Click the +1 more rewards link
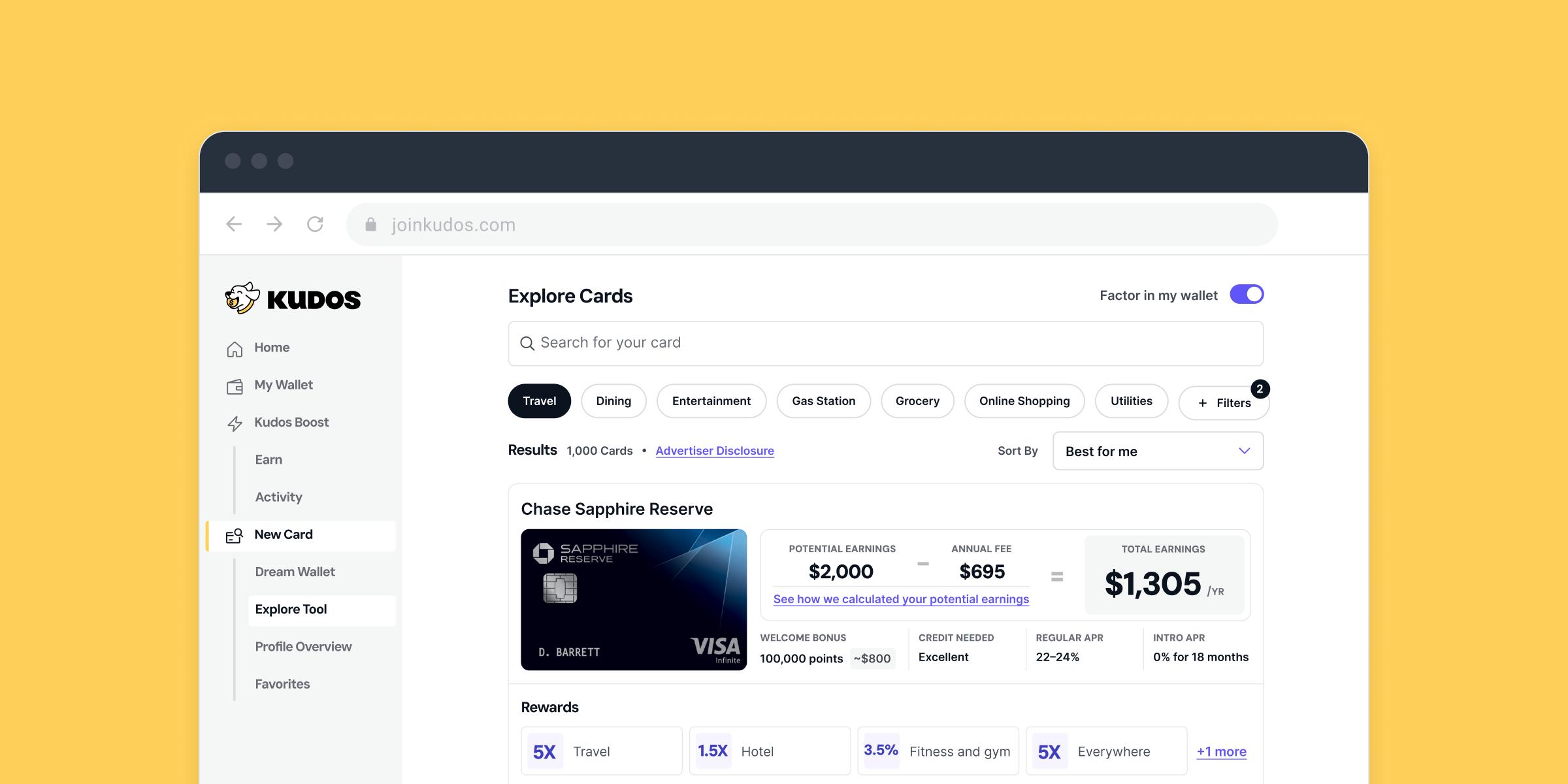 (1221, 752)
